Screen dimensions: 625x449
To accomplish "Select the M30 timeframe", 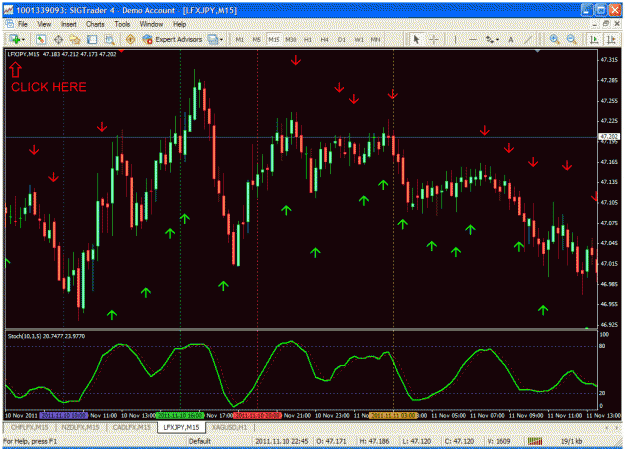I will click(x=291, y=39).
